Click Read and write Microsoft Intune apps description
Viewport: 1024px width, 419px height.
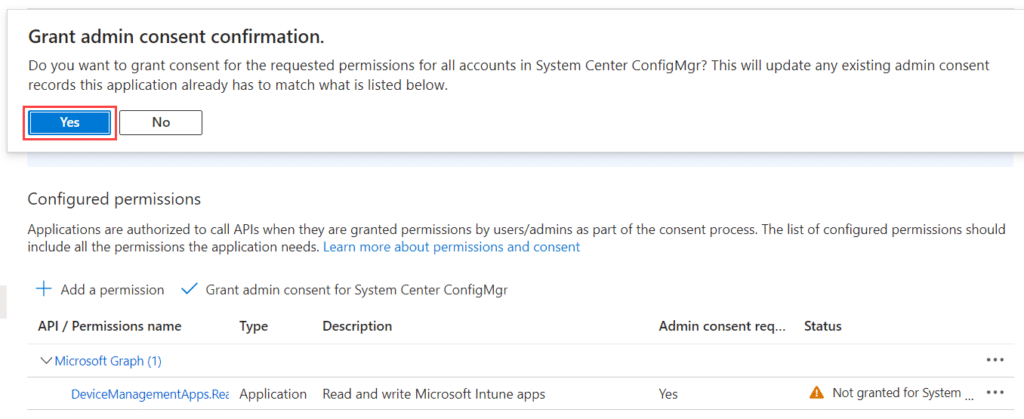click(x=434, y=394)
